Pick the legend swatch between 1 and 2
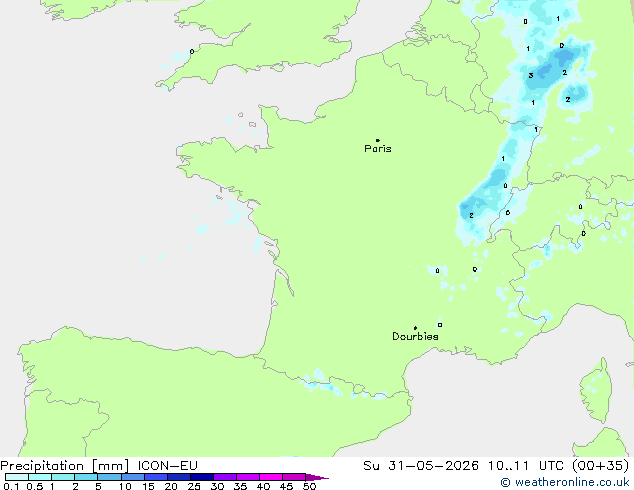The height and width of the screenshot is (490, 634). (63, 477)
